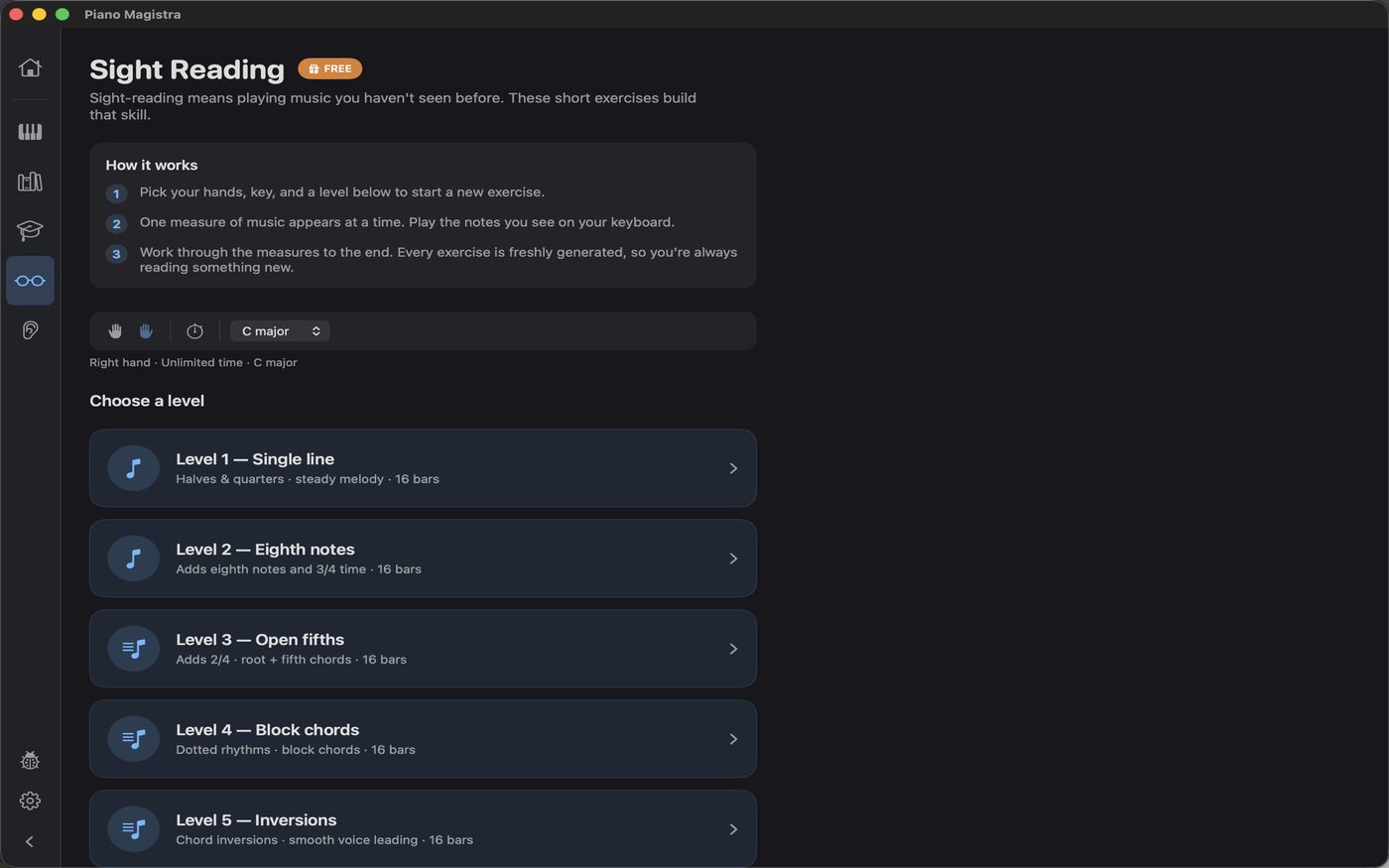
Task: Open the ear training sidebar icon
Action: (30, 330)
